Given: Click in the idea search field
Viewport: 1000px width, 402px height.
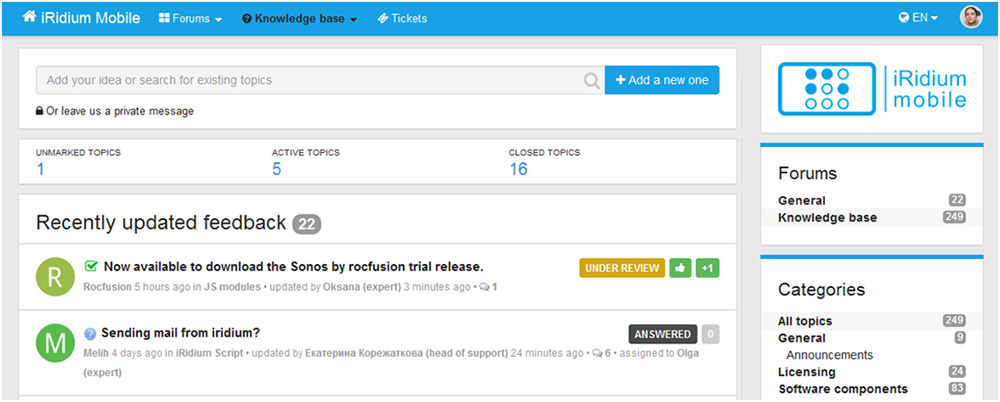Looking at the screenshot, I should (310, 80).
